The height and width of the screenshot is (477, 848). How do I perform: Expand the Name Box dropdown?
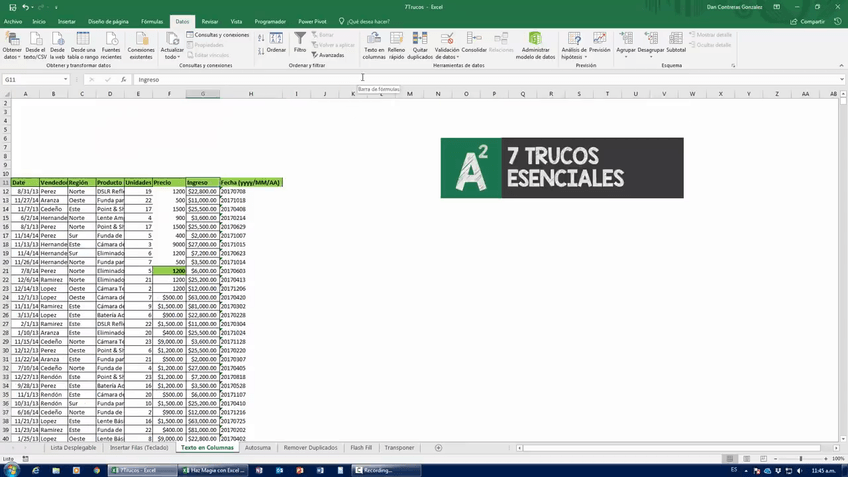[x=65, y=80]
